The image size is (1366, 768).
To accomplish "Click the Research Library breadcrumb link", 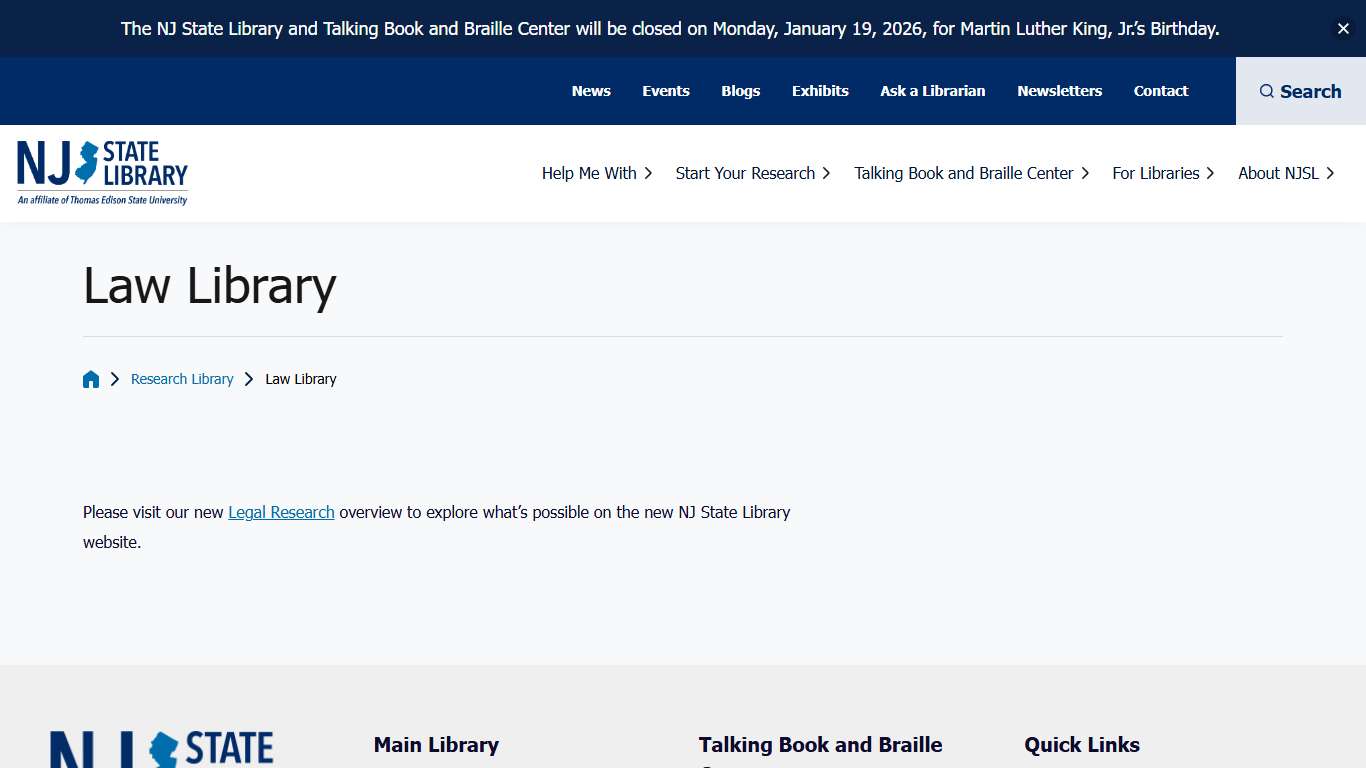I will tap(182, 379).
